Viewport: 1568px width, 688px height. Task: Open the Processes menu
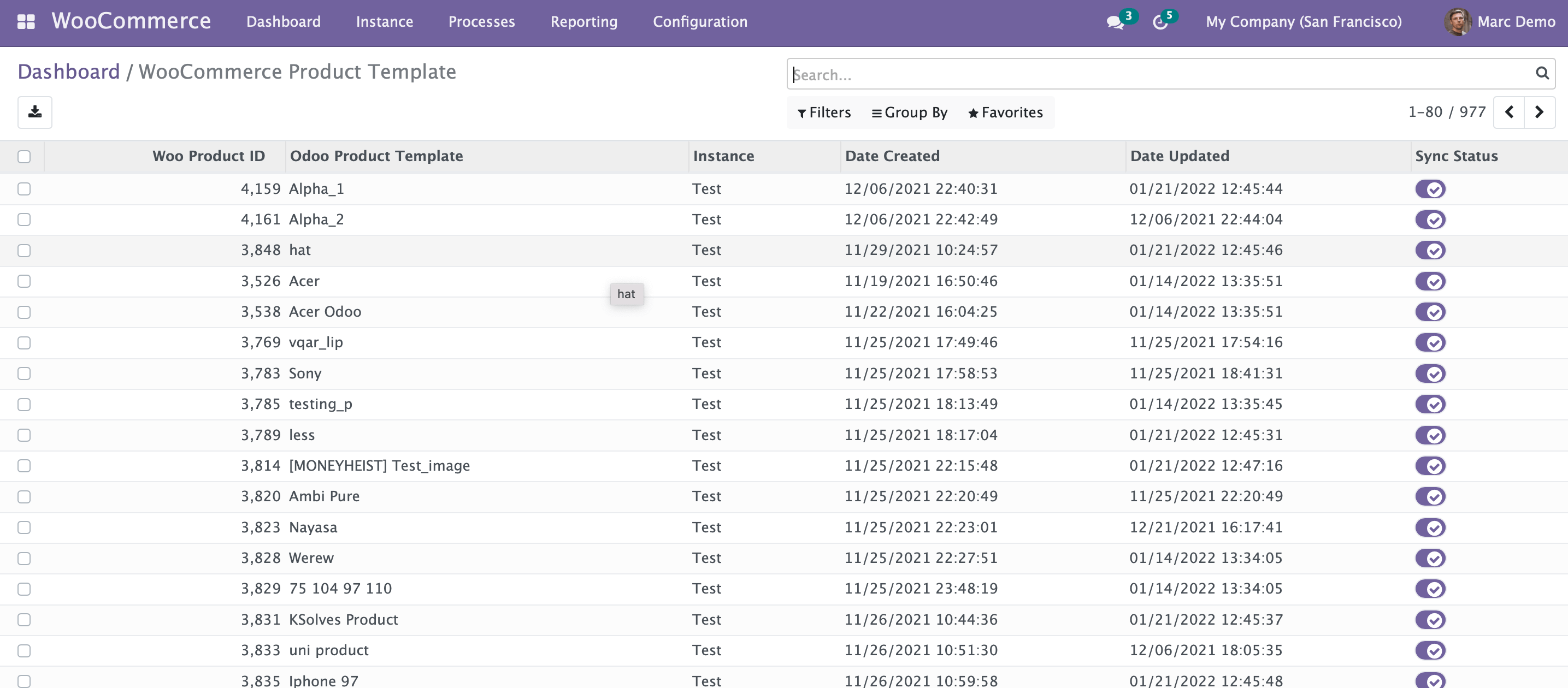481,22
